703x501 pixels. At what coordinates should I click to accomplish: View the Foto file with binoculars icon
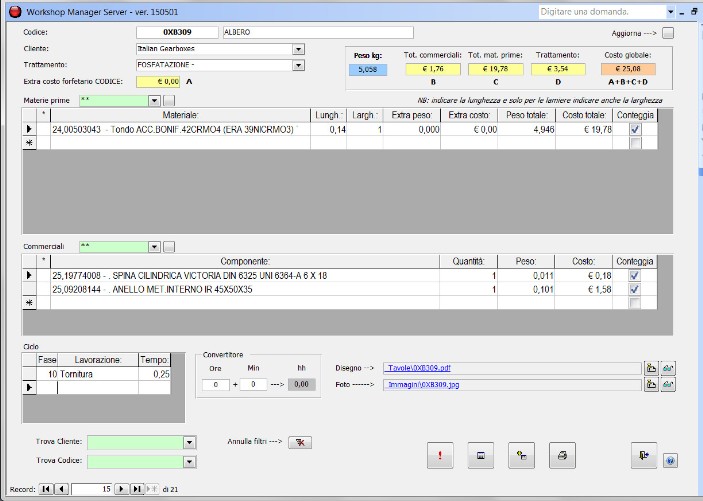point(668,384)
